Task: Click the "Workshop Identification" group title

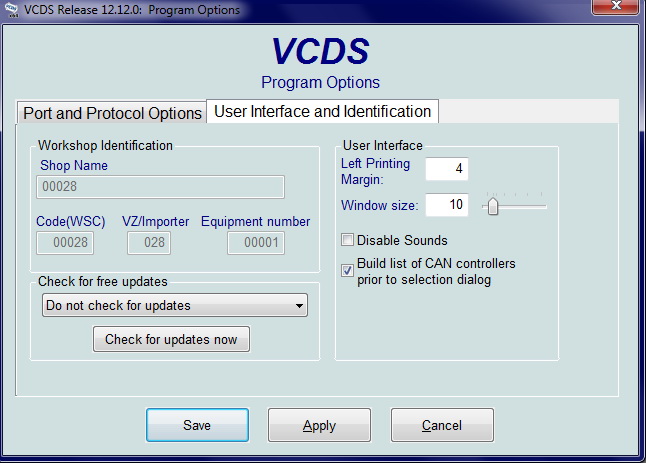Action: (x=105, y=145)
